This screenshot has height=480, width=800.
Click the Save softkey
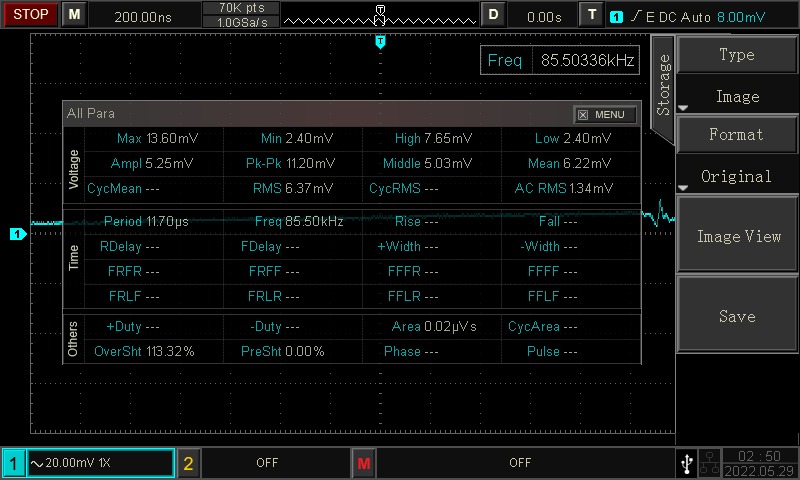(738, 315)
